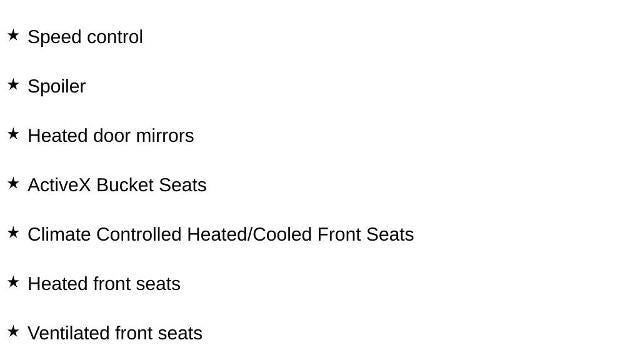Click the star beside ActiveX Bucket Seats
The image size is (640, 360).
(x=13, y=183)
